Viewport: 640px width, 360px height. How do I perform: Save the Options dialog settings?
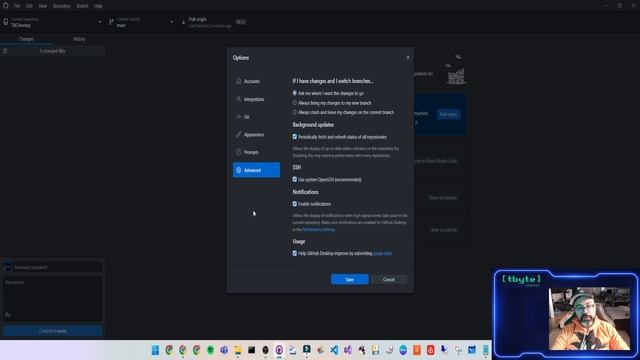pyautogui.click(x=350, y=280)
